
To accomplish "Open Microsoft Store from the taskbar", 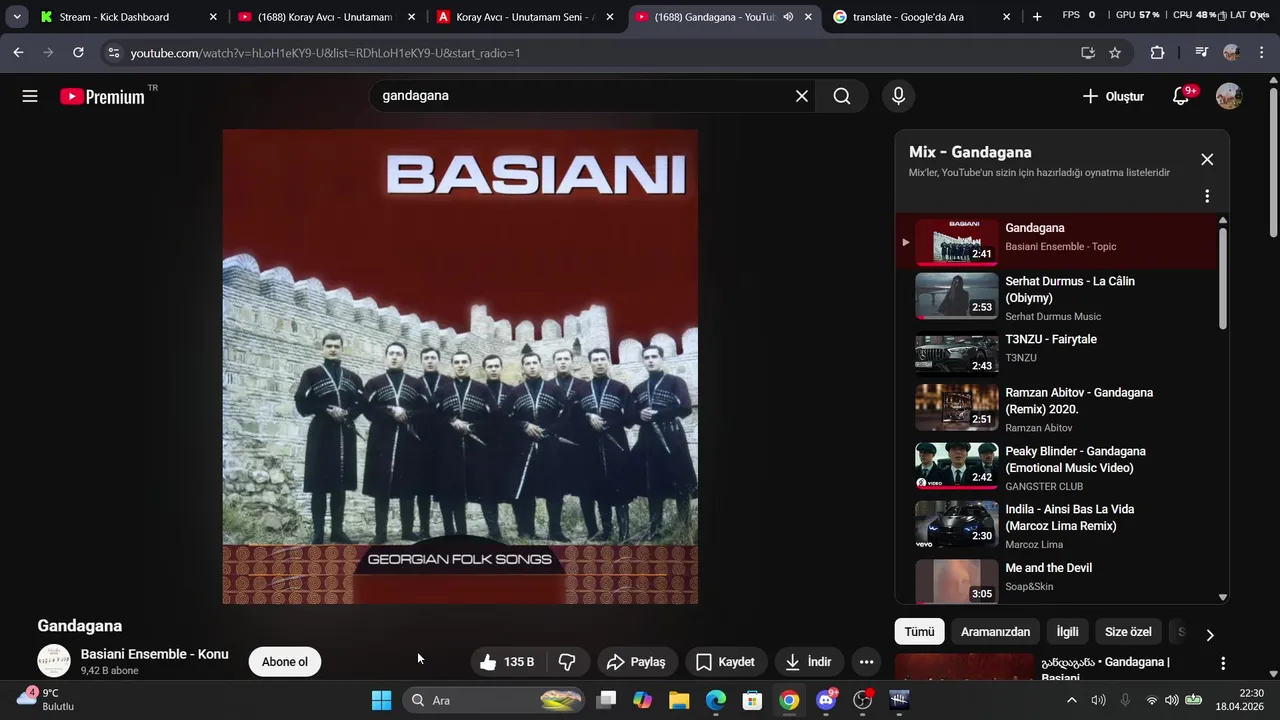I will click(752, 700).
